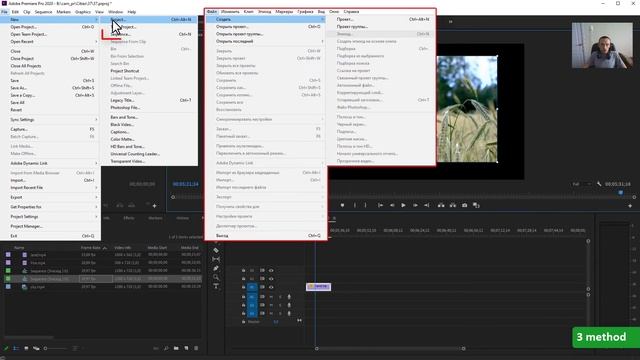Export a frame with the camera icon
This screenshot has width=640, height=360.
(x=464, y=205)
